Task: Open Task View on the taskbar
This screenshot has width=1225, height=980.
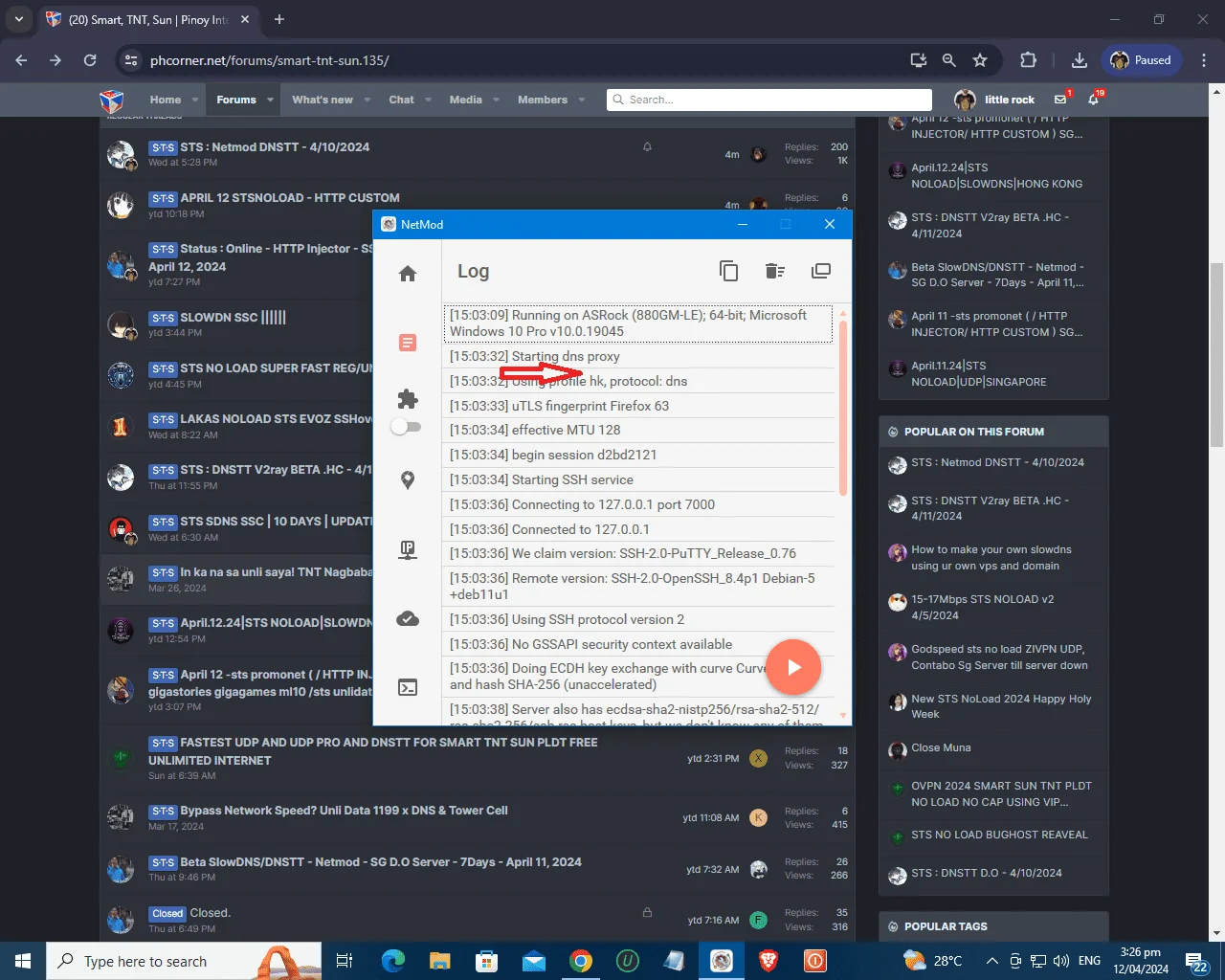Action: tap(345, 961)
